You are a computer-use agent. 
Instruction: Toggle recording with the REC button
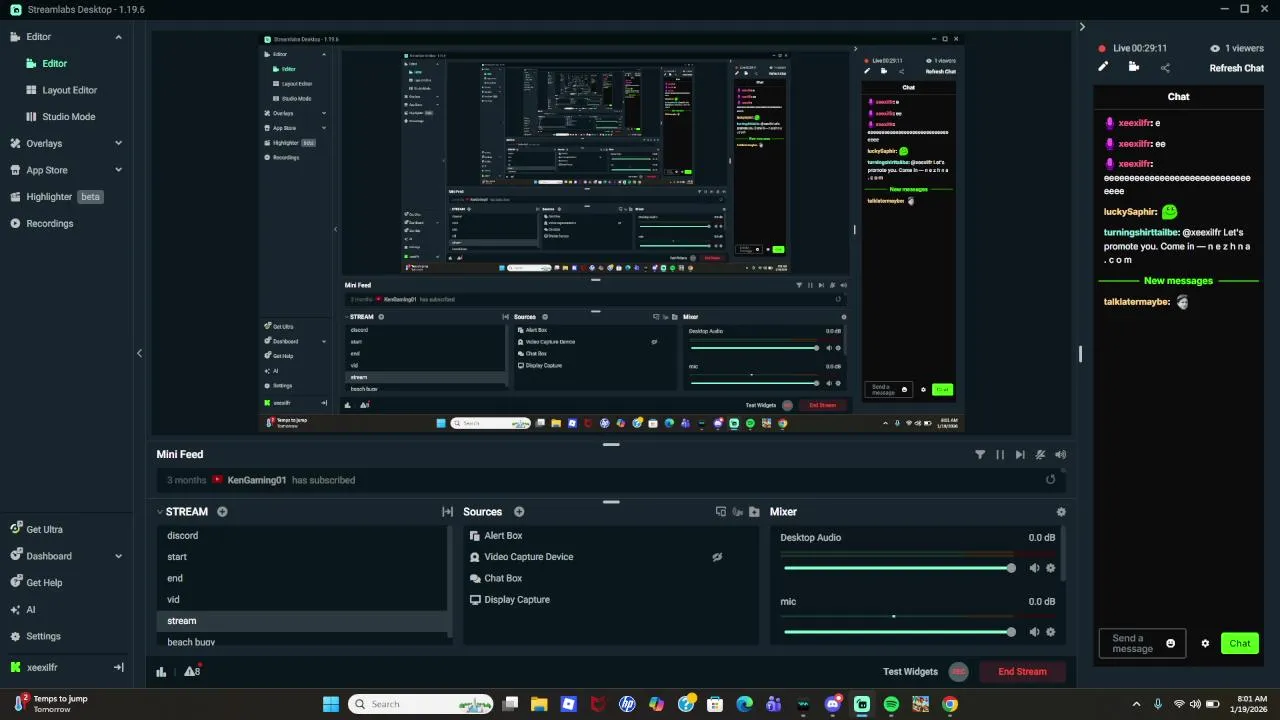coord(958,672)
